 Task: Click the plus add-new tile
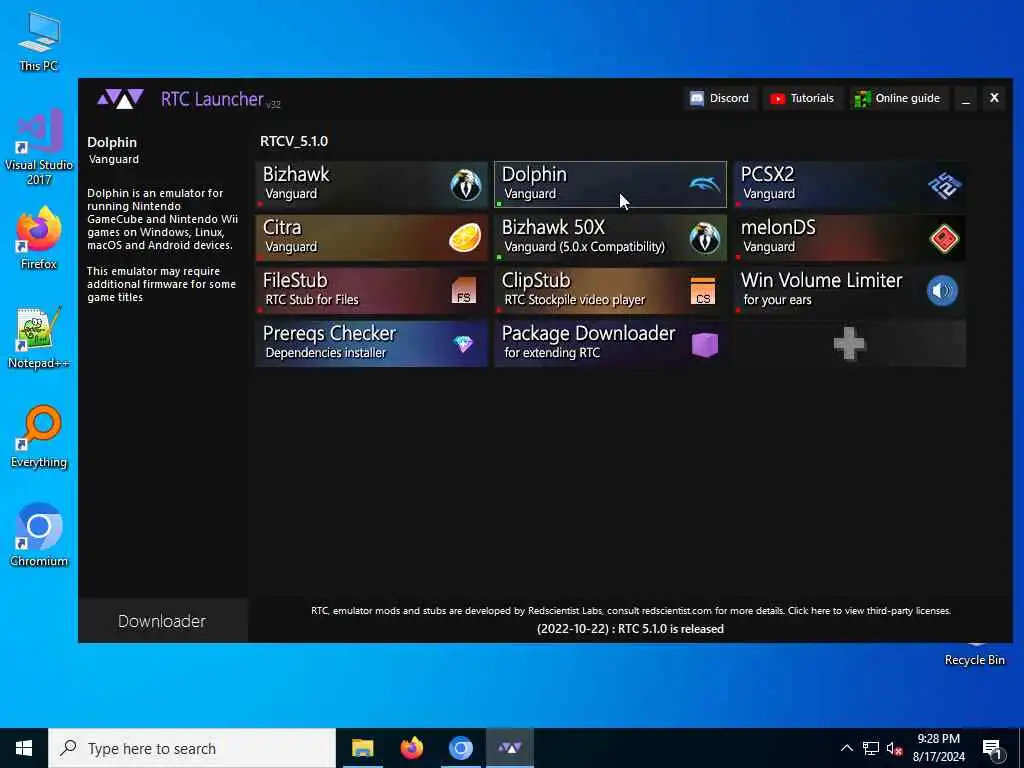tap(850, 344)
